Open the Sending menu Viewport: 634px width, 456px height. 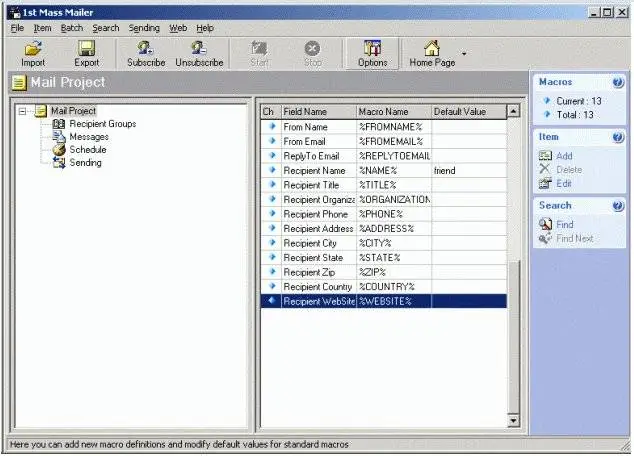point(144,28)
